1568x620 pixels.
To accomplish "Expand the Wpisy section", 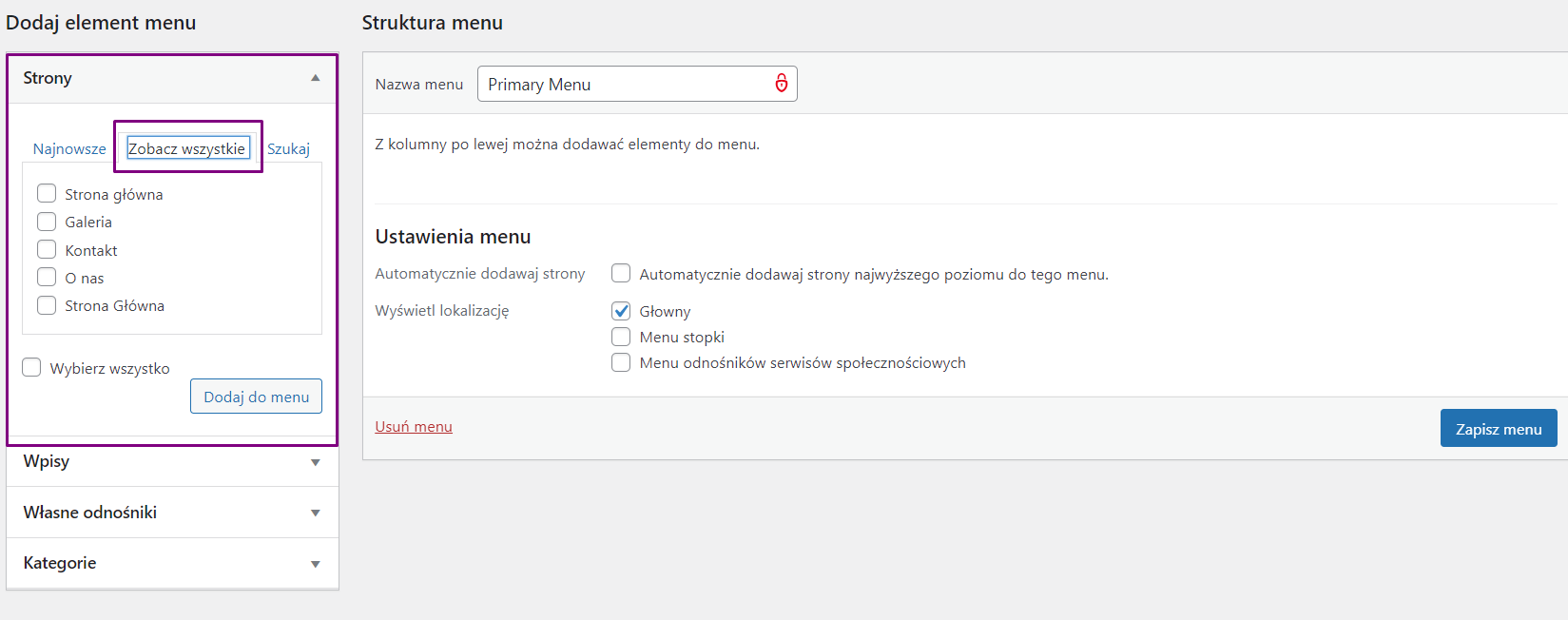I will [315, 462].
